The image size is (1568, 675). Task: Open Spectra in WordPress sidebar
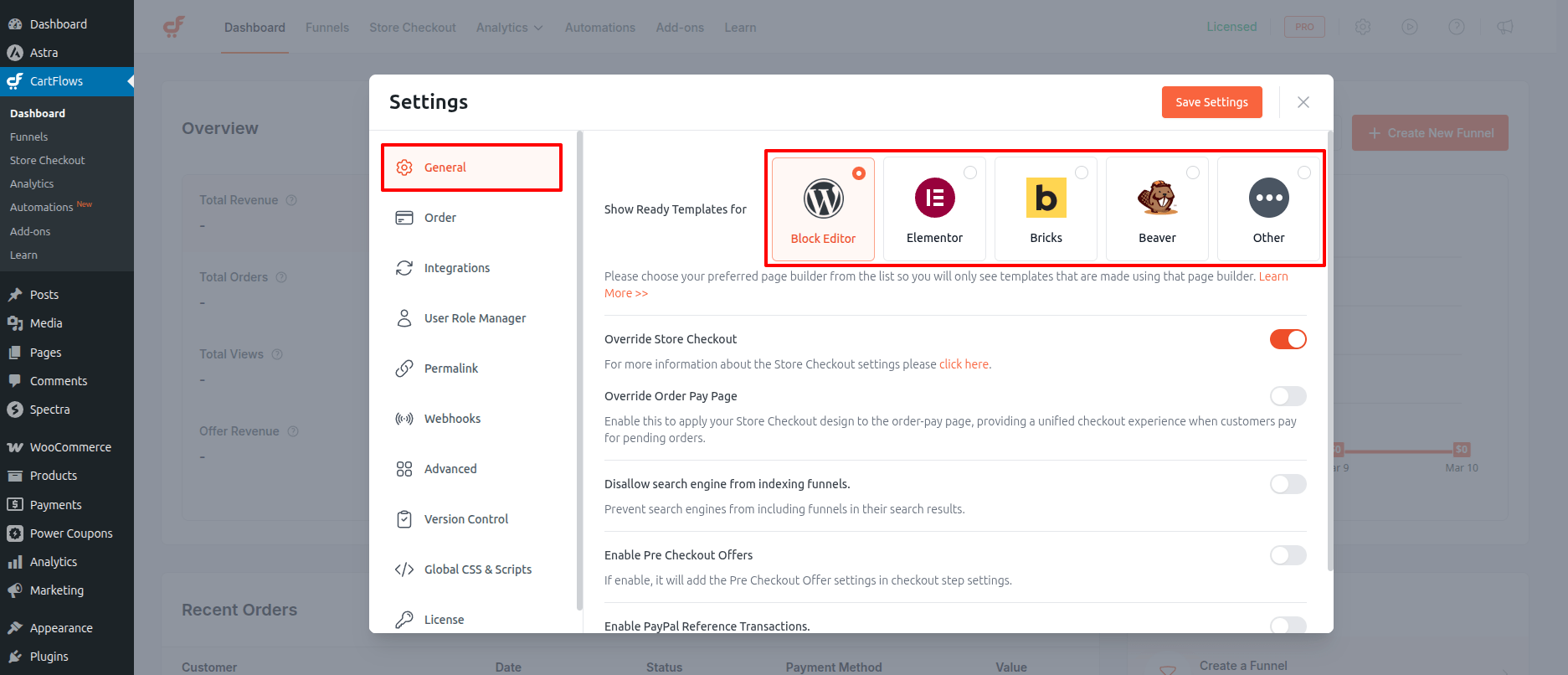point(67,410)
